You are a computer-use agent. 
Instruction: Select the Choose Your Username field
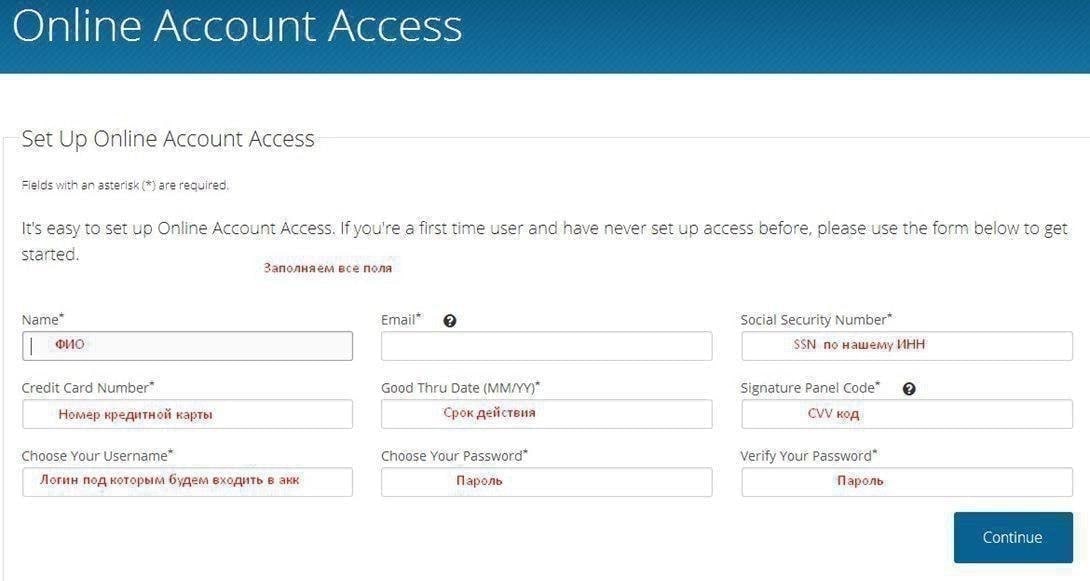click(x=187, y=482)
